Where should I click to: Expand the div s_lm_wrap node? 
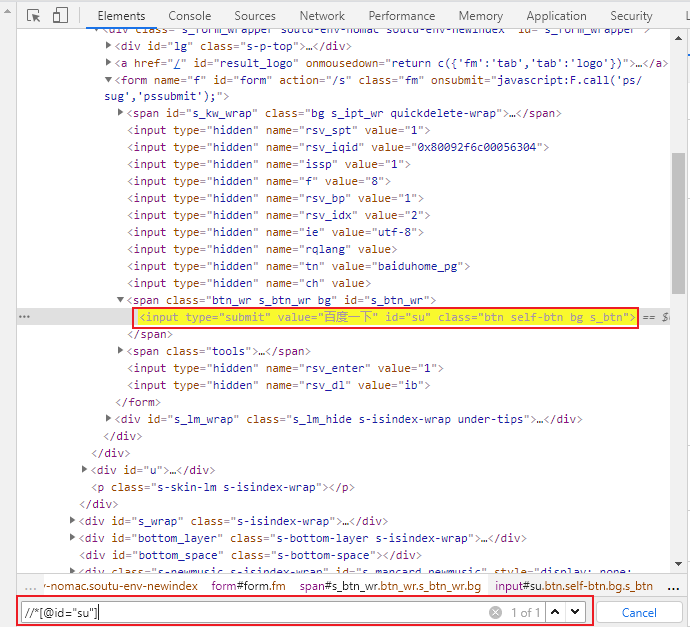(108, 418)
